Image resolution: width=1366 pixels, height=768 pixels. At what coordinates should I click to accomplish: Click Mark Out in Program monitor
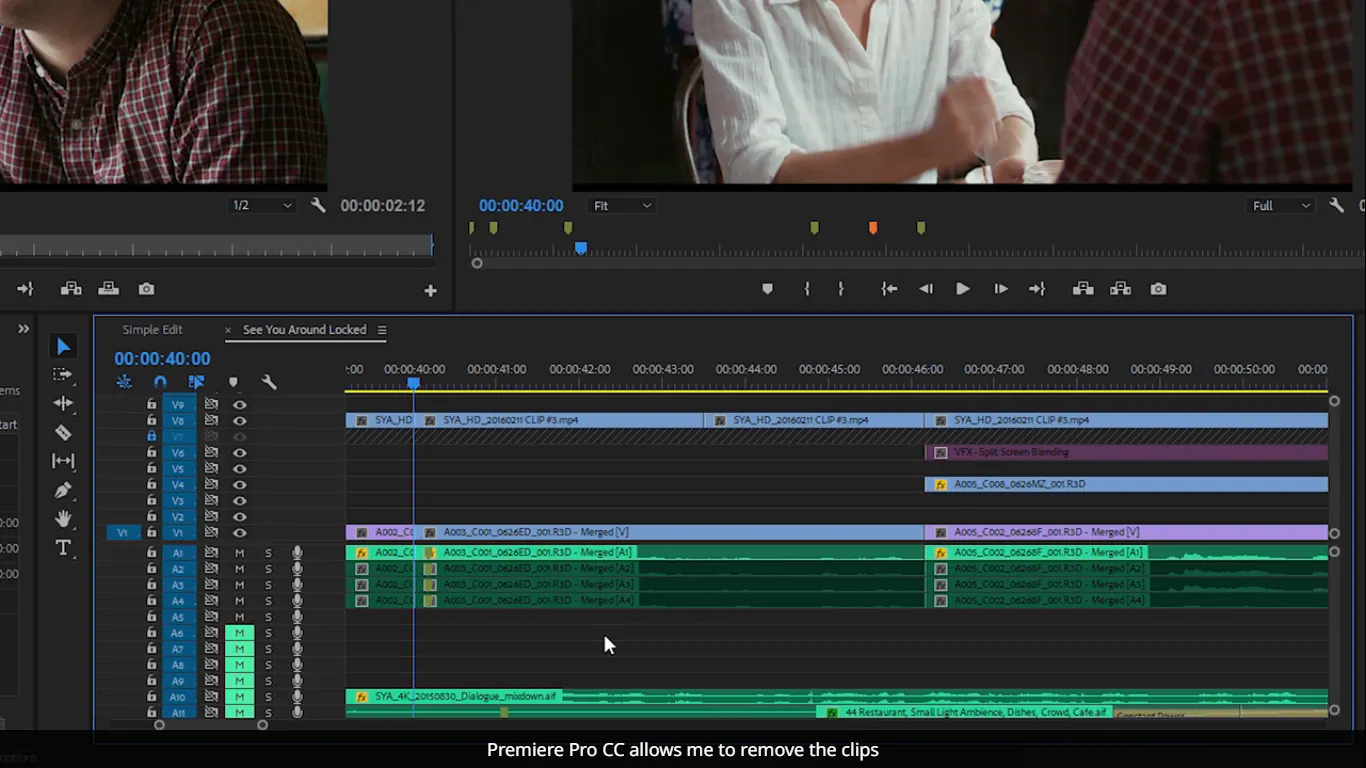click(x=840, y=289)
